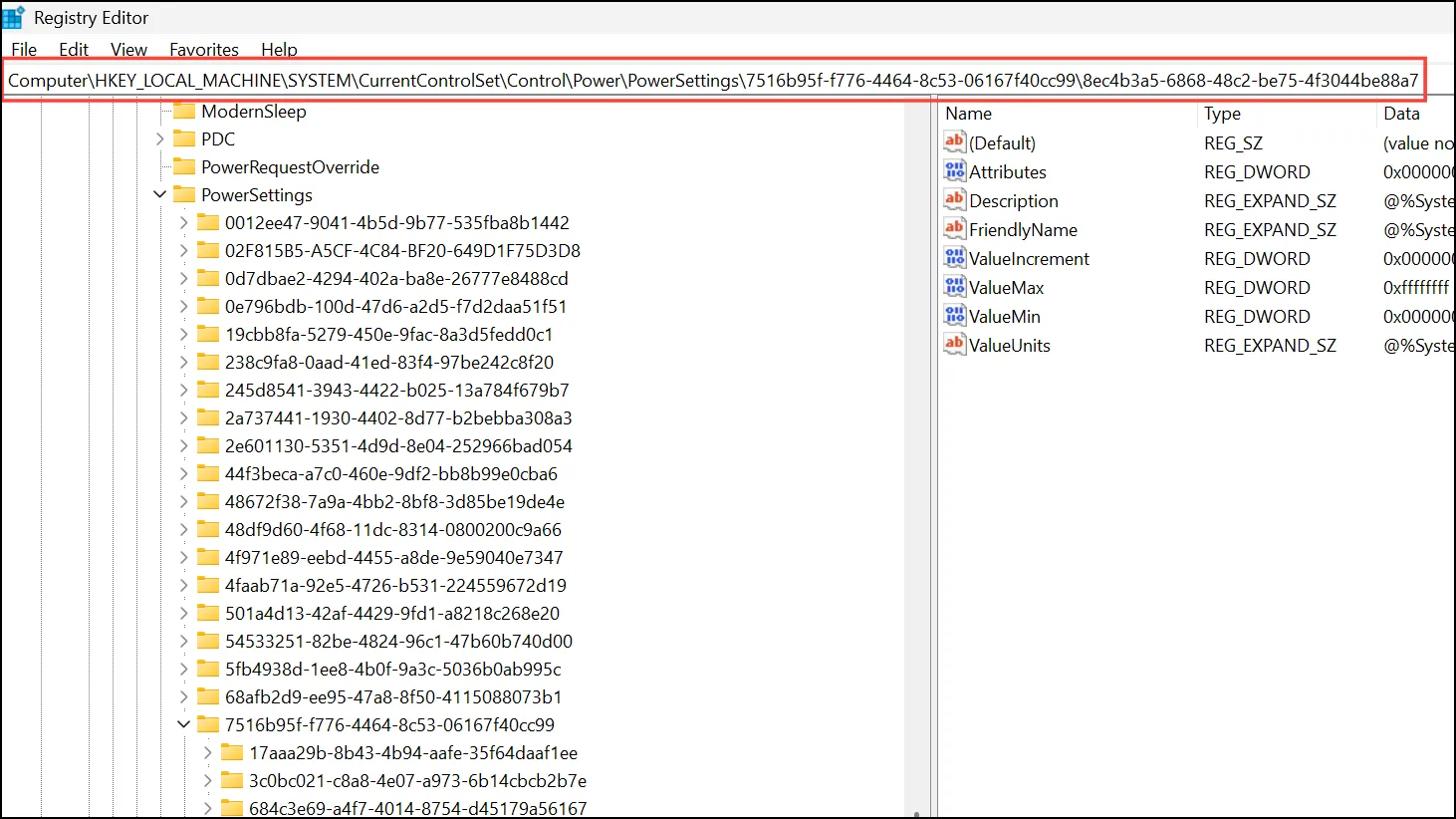Click the binary icon of ValueMax value
Image resolution: width=1456 pixels, height=819 pixels.
coord(955,287)
